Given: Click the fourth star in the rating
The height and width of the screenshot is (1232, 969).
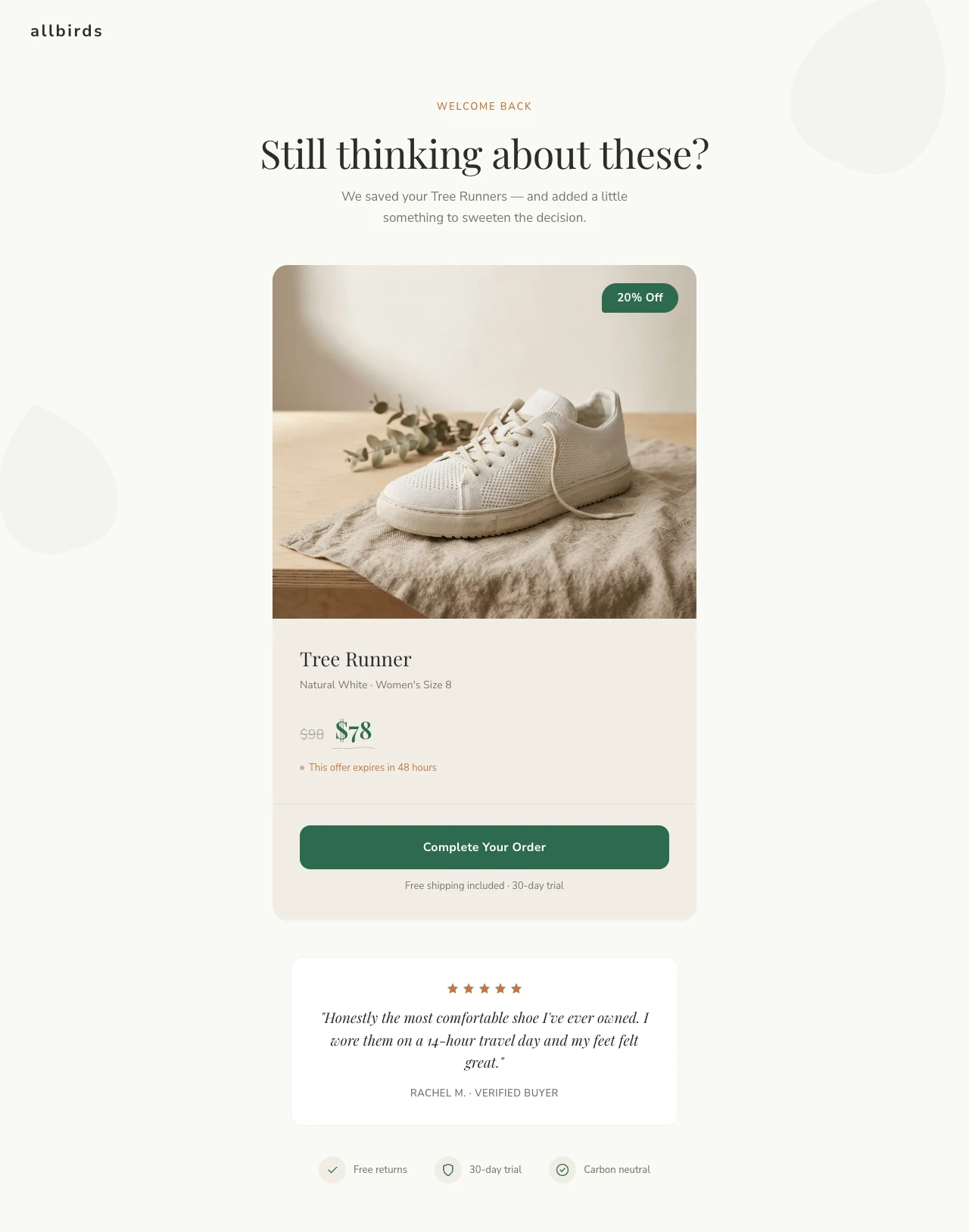Looking at the screenshot, I should [x=500, y=988].
